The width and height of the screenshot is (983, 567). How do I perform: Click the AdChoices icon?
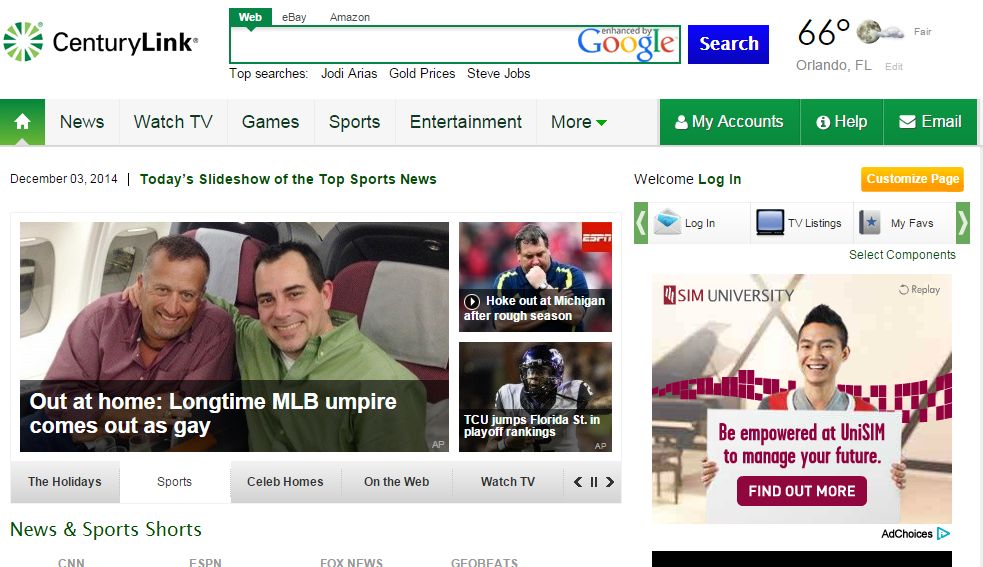(944, 534)
